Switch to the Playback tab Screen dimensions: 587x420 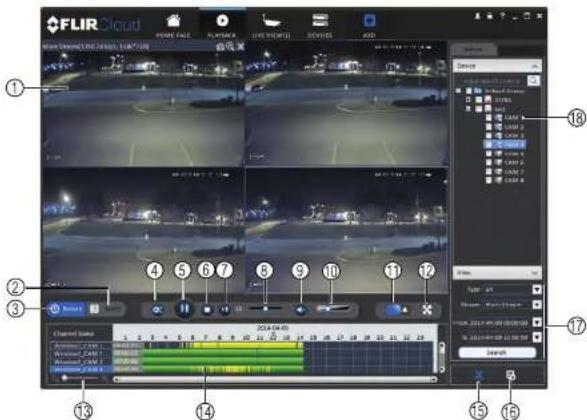tap(222, 25)
